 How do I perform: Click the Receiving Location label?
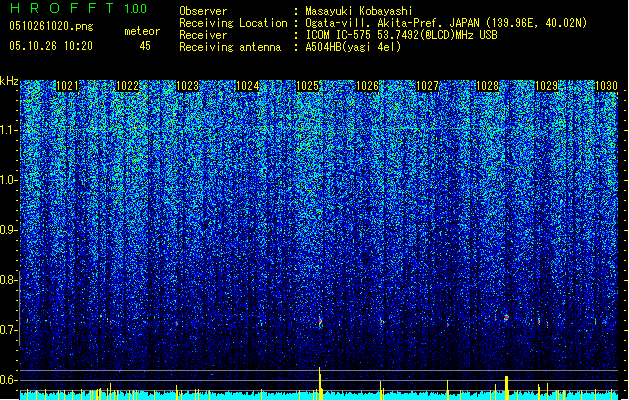pyautogui.click(x=233, y=23)
